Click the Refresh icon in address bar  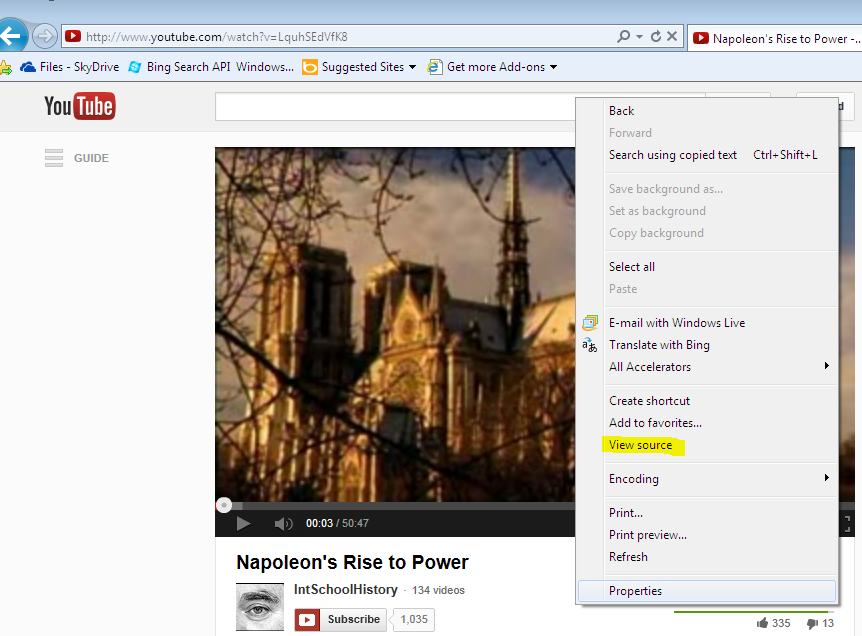point(656,37)
